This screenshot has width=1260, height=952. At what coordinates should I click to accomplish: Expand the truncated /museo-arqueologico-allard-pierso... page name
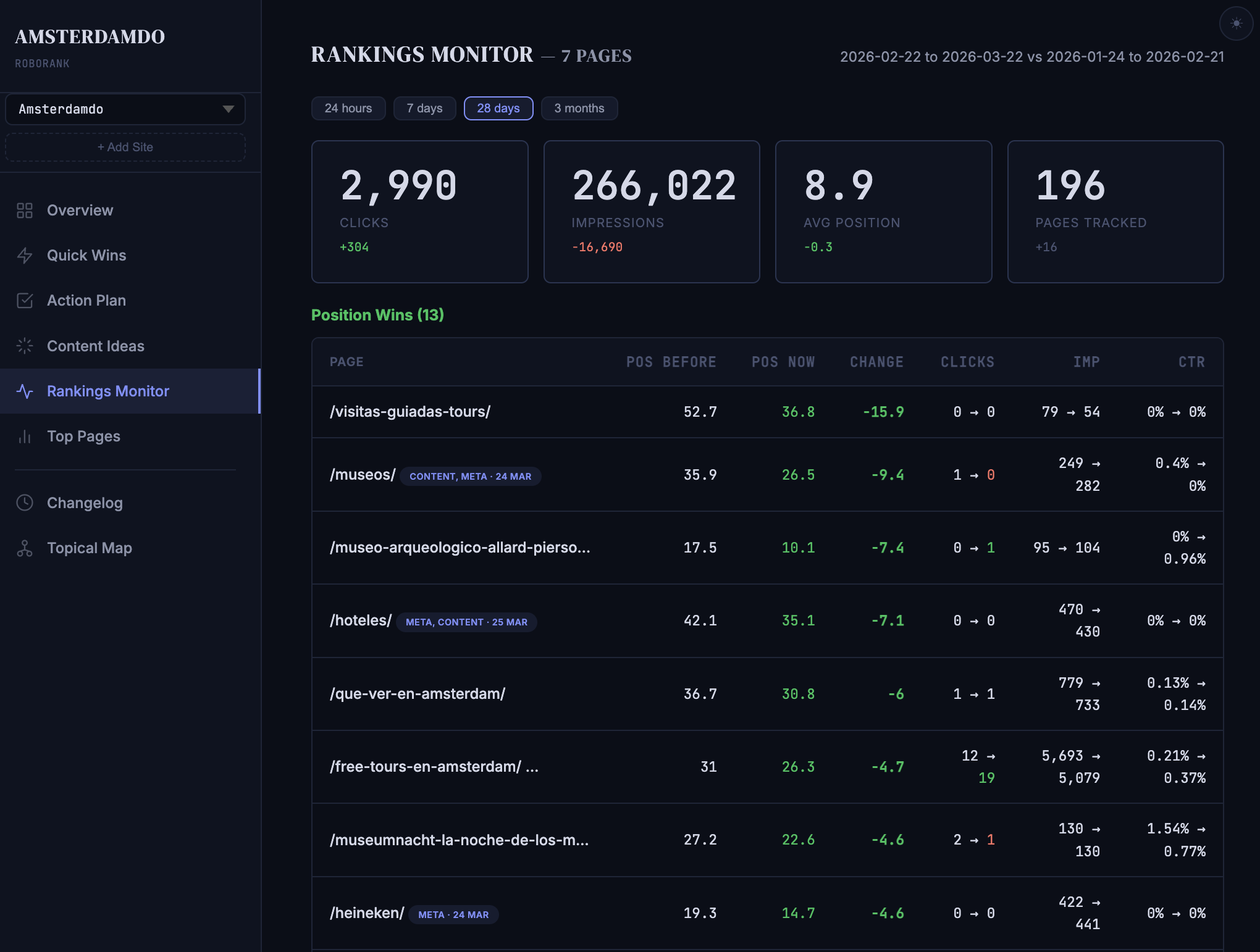(460, 548)
